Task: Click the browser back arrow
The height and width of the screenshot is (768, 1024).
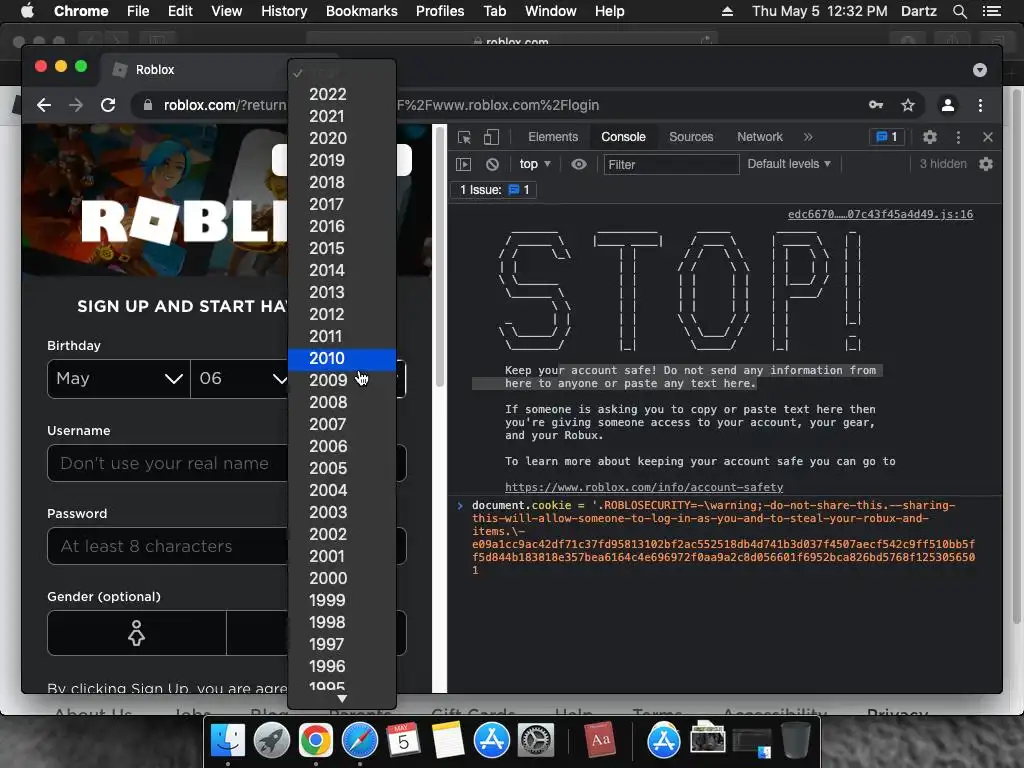Action: 44,105
